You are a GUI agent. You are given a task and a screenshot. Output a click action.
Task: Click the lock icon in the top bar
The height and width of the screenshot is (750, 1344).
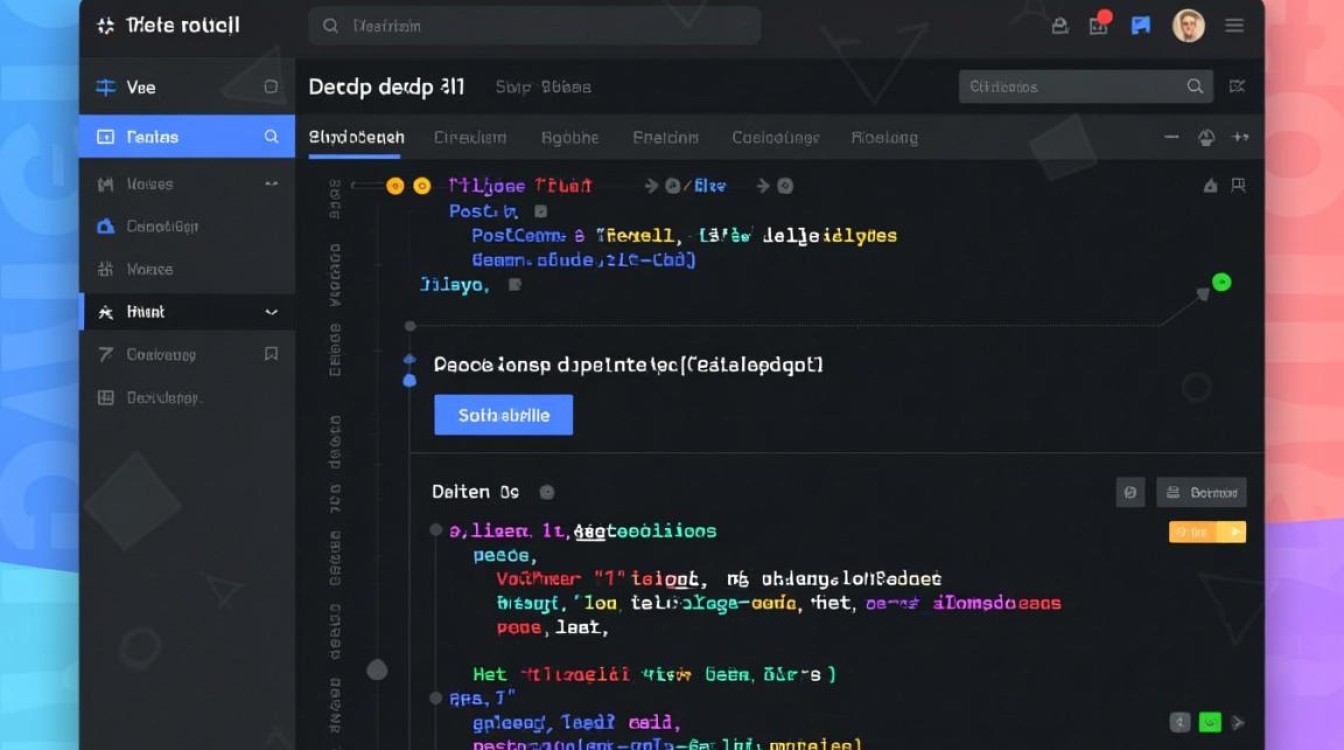(1060, 26)
